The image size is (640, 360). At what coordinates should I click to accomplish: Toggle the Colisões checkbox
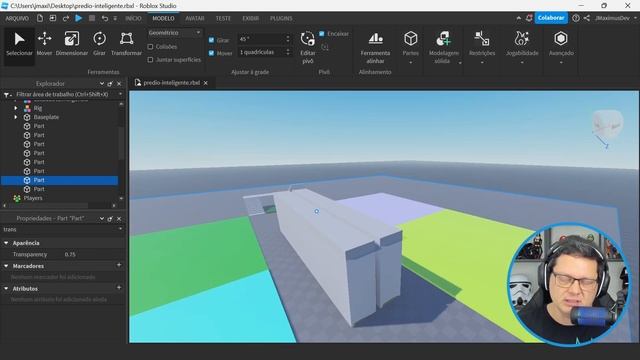point(150,47)
